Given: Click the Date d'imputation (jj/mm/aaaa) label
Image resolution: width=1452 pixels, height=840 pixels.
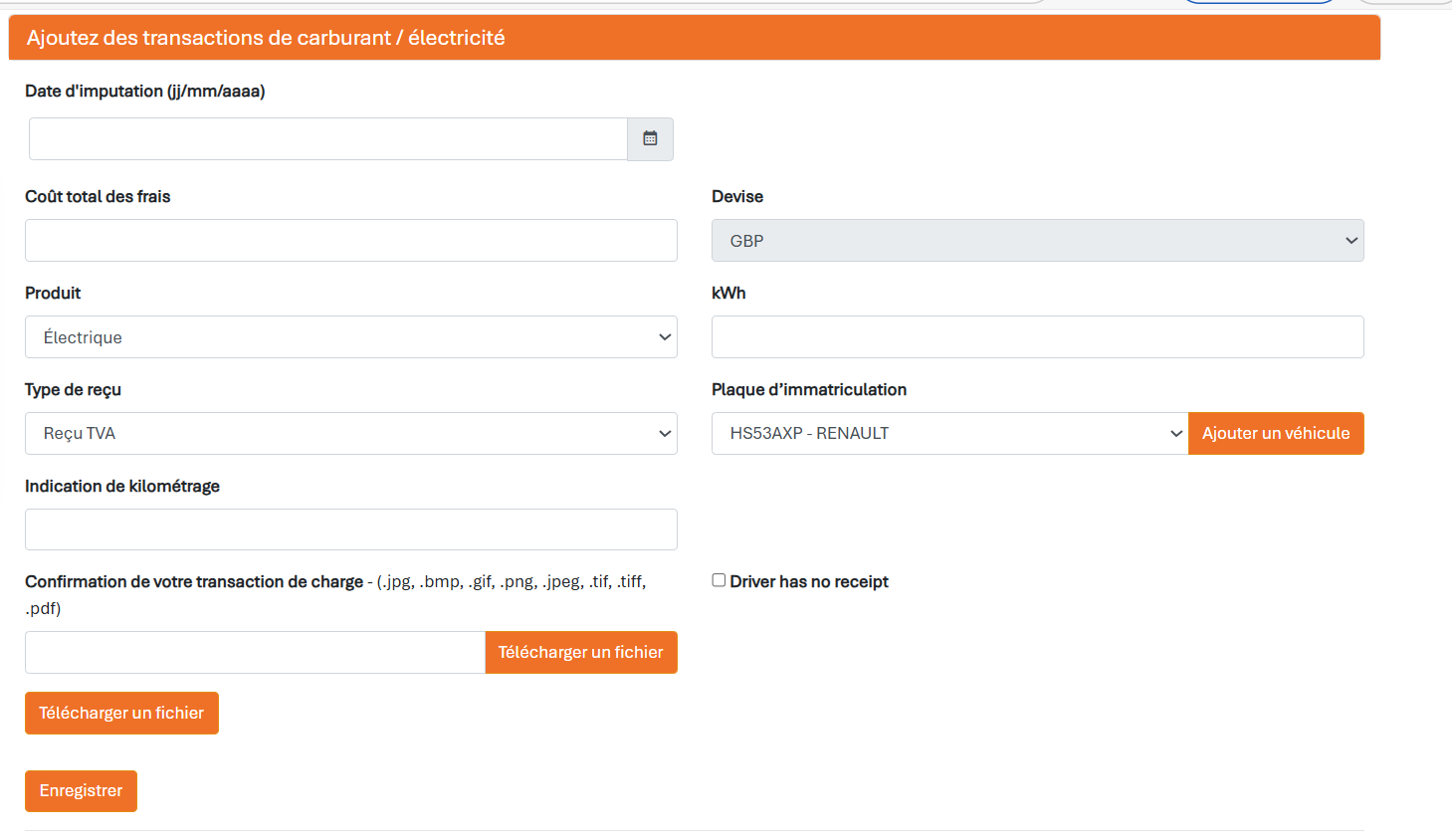Looking at the screenshot, I should point(145,92).
